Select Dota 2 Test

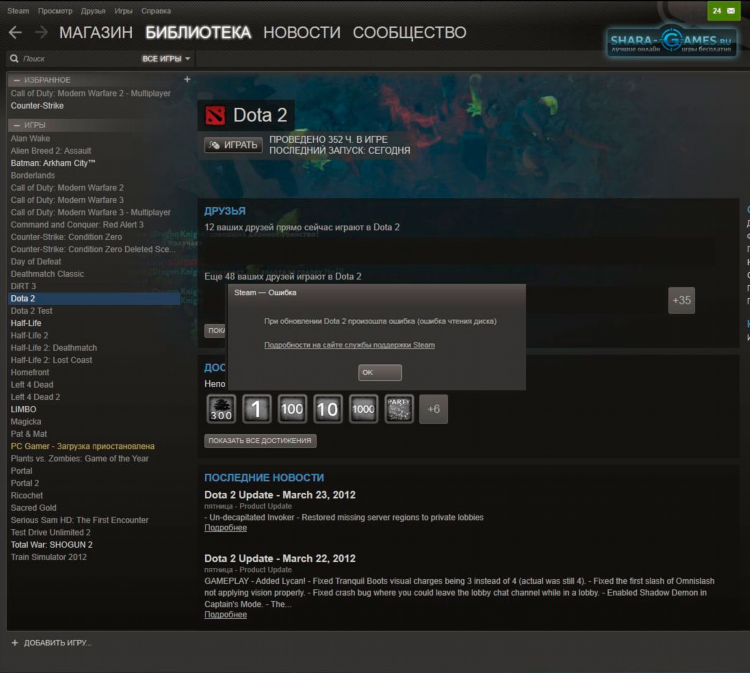pos(32,311)
